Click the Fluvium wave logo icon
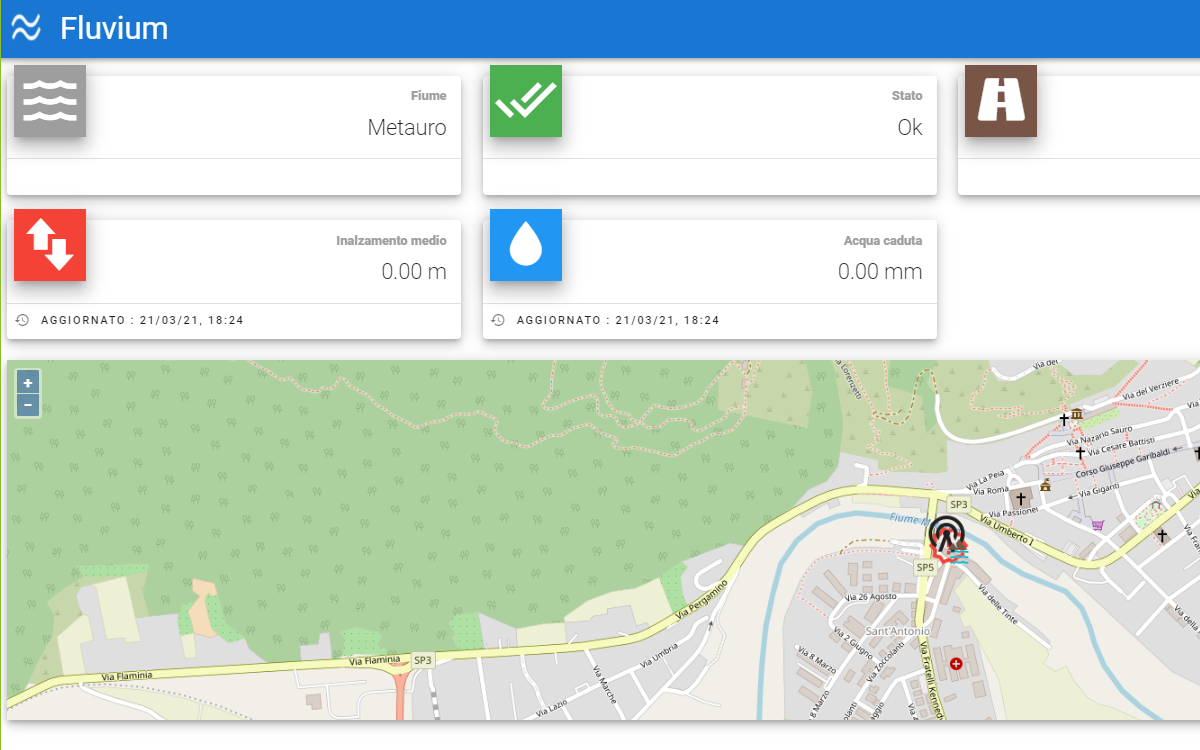 pyautogui.click(x=26, y=28)
